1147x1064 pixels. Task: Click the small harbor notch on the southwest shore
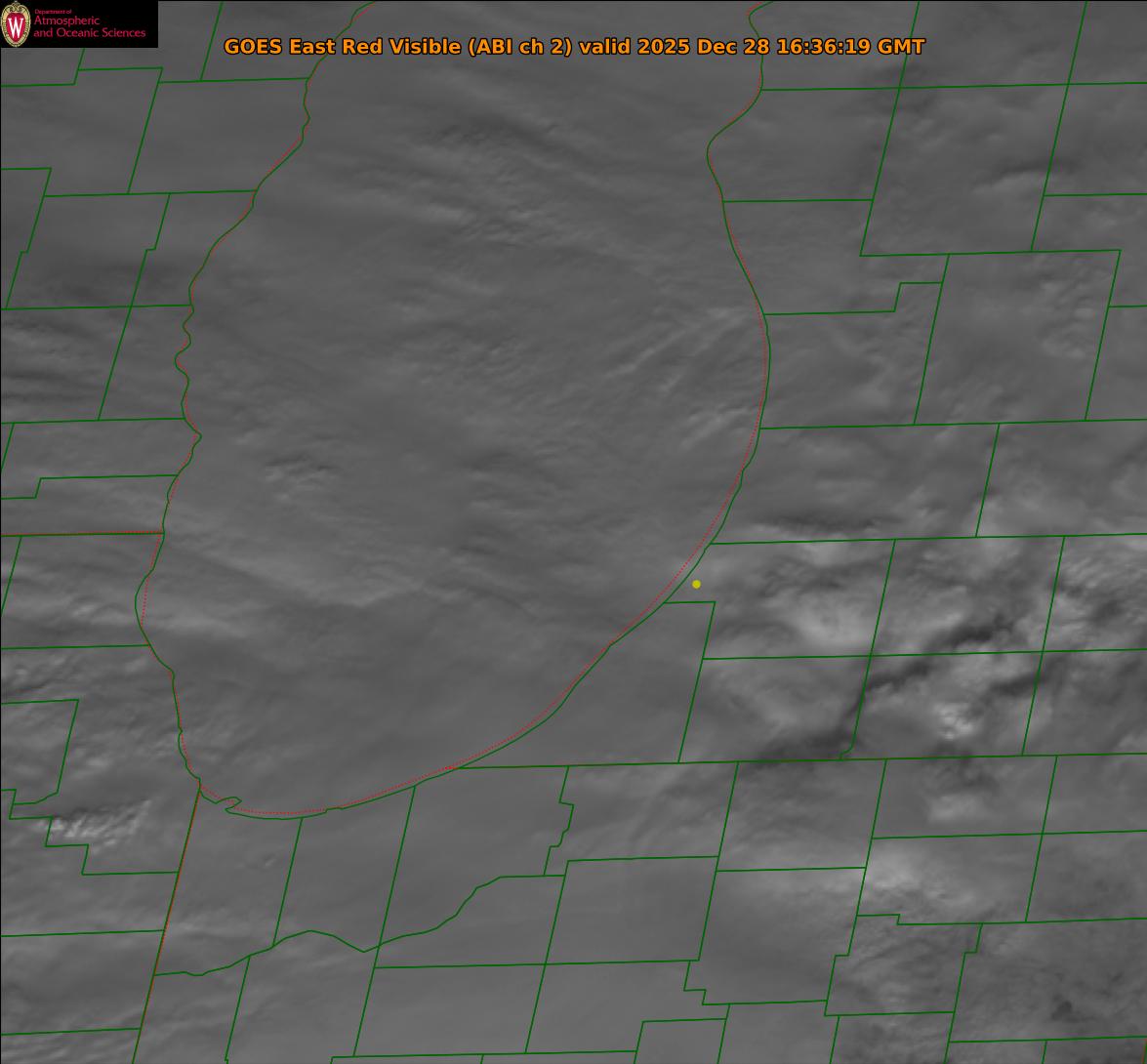click(229, 803)
